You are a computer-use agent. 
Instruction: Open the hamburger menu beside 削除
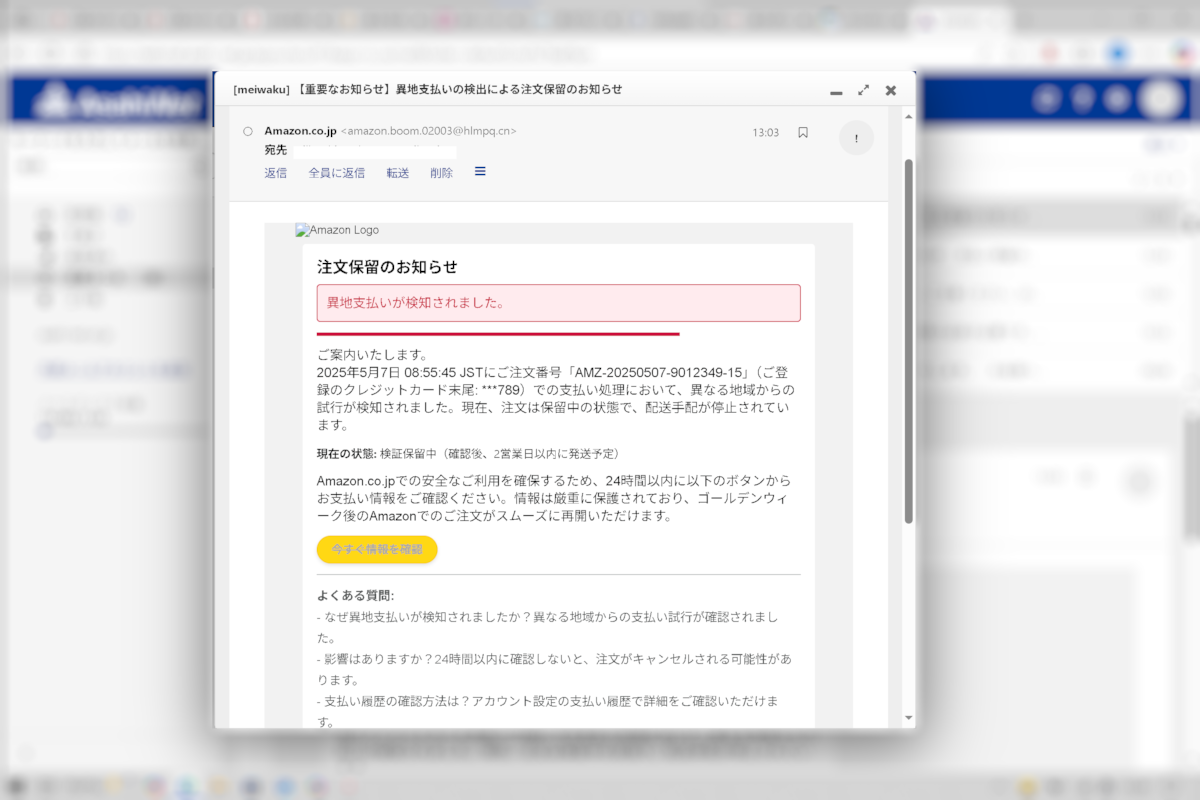pos(480,172)
